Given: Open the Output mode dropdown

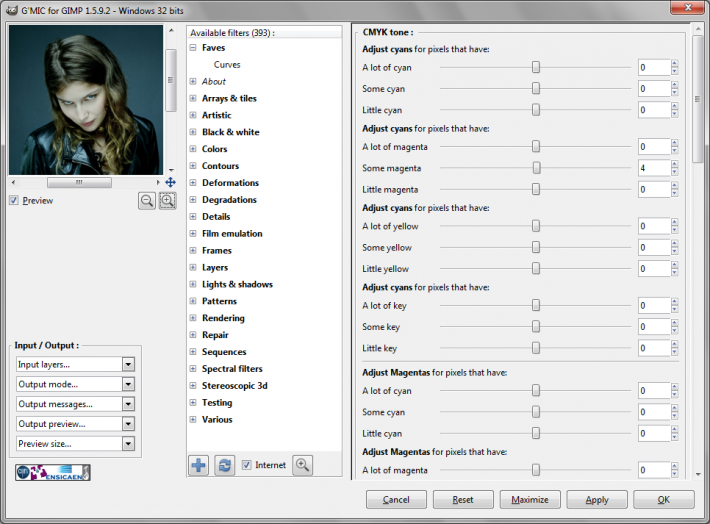Looking at the screenshot, I should 76,384.
